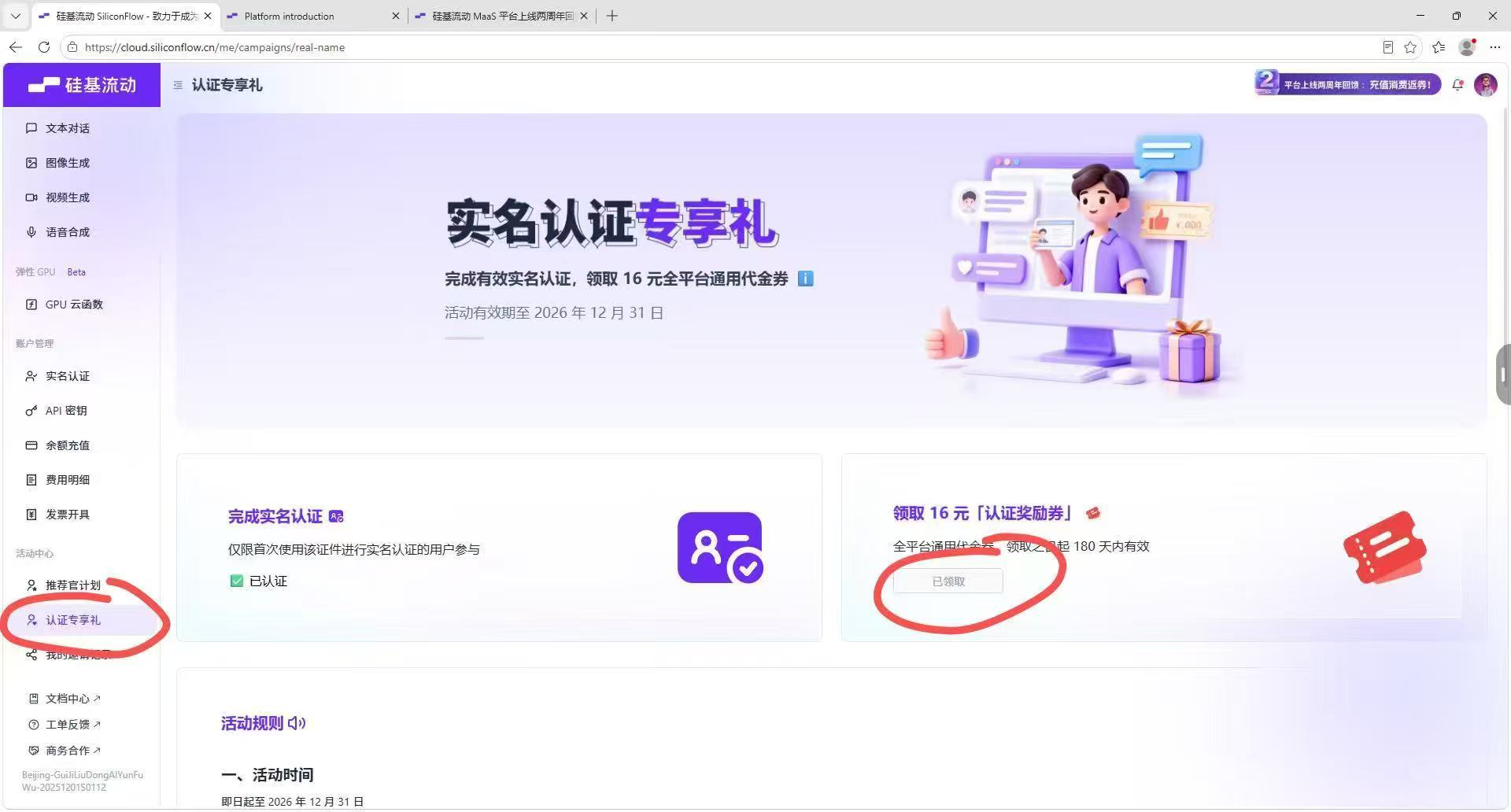This screenshot has height=812, width=1511.
Task: Click the blue info icon after 代金券
Action: tap(805, 279)
